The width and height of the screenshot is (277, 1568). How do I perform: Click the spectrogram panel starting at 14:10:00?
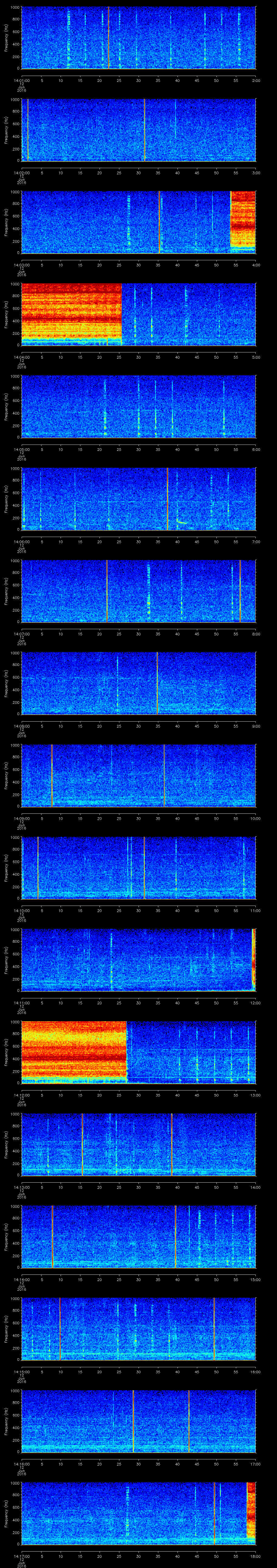coord(138,868)
